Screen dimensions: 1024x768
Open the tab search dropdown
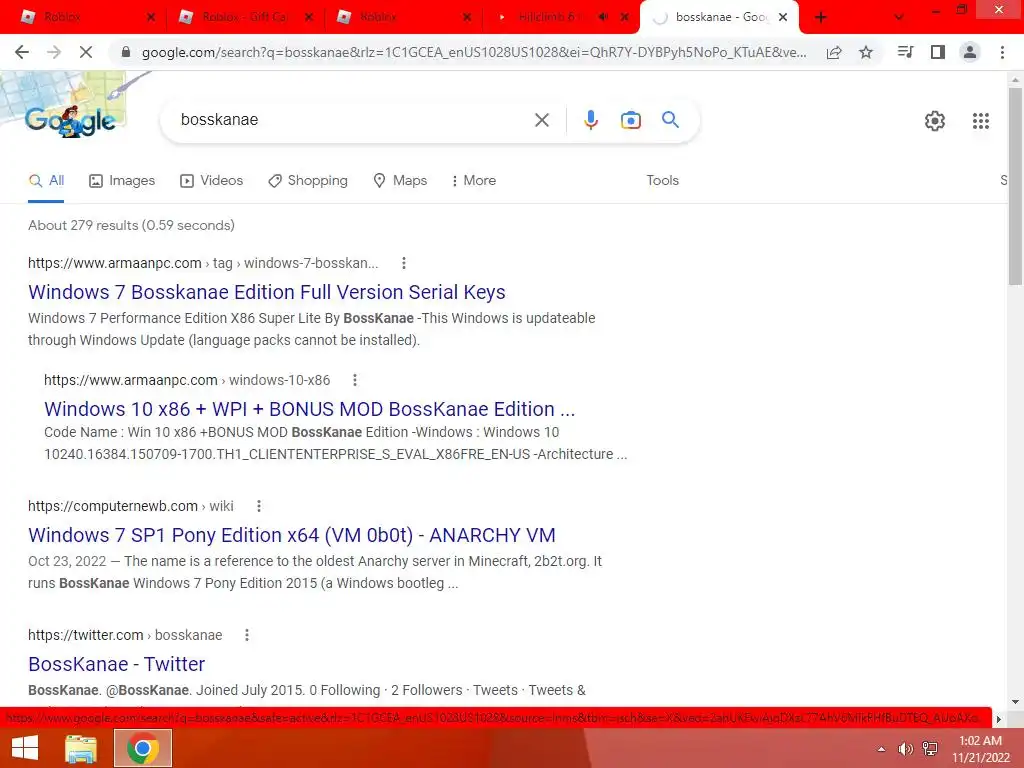[899, 18]
